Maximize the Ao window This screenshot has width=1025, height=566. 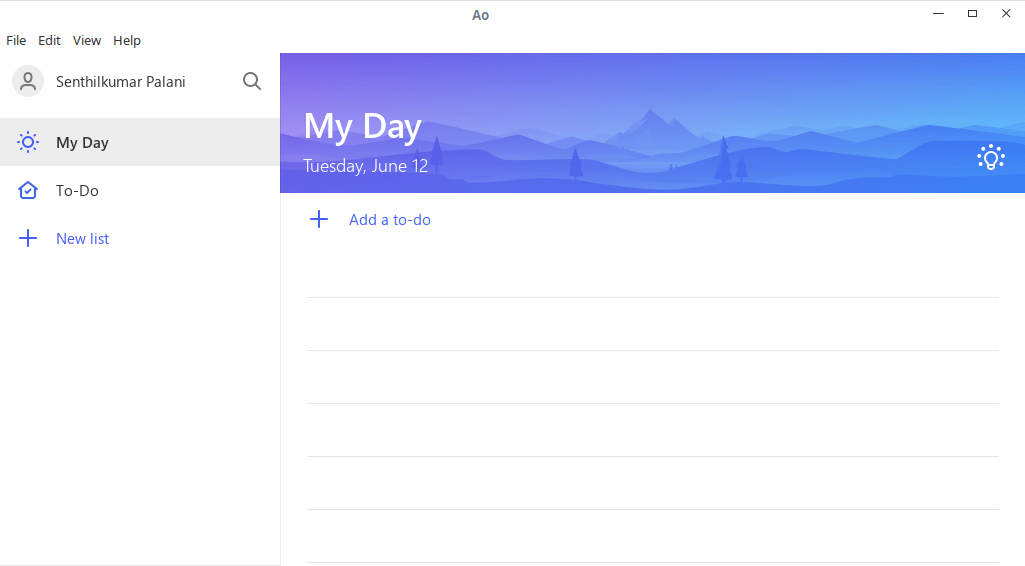[972, 13]
